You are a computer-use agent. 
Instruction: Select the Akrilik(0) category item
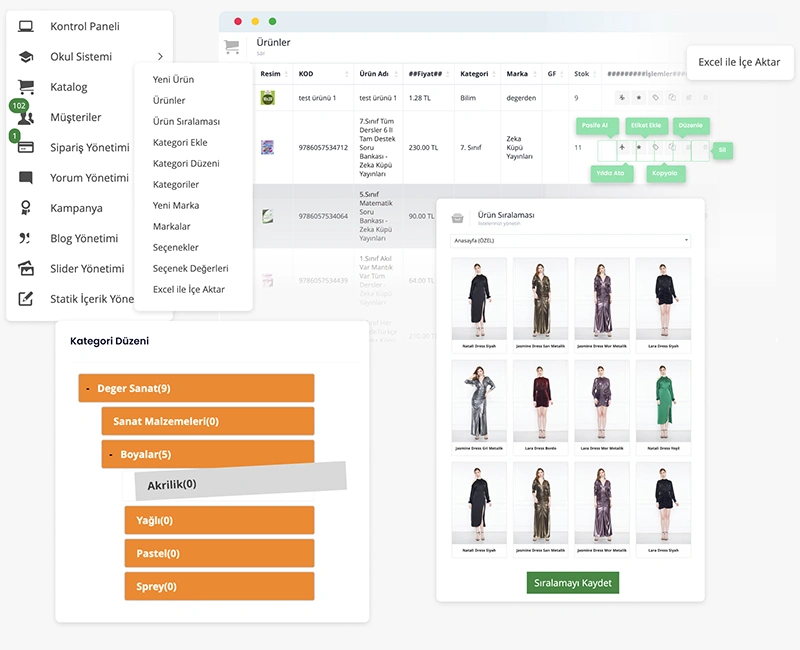pyautogui.click(x=240, y=482)
